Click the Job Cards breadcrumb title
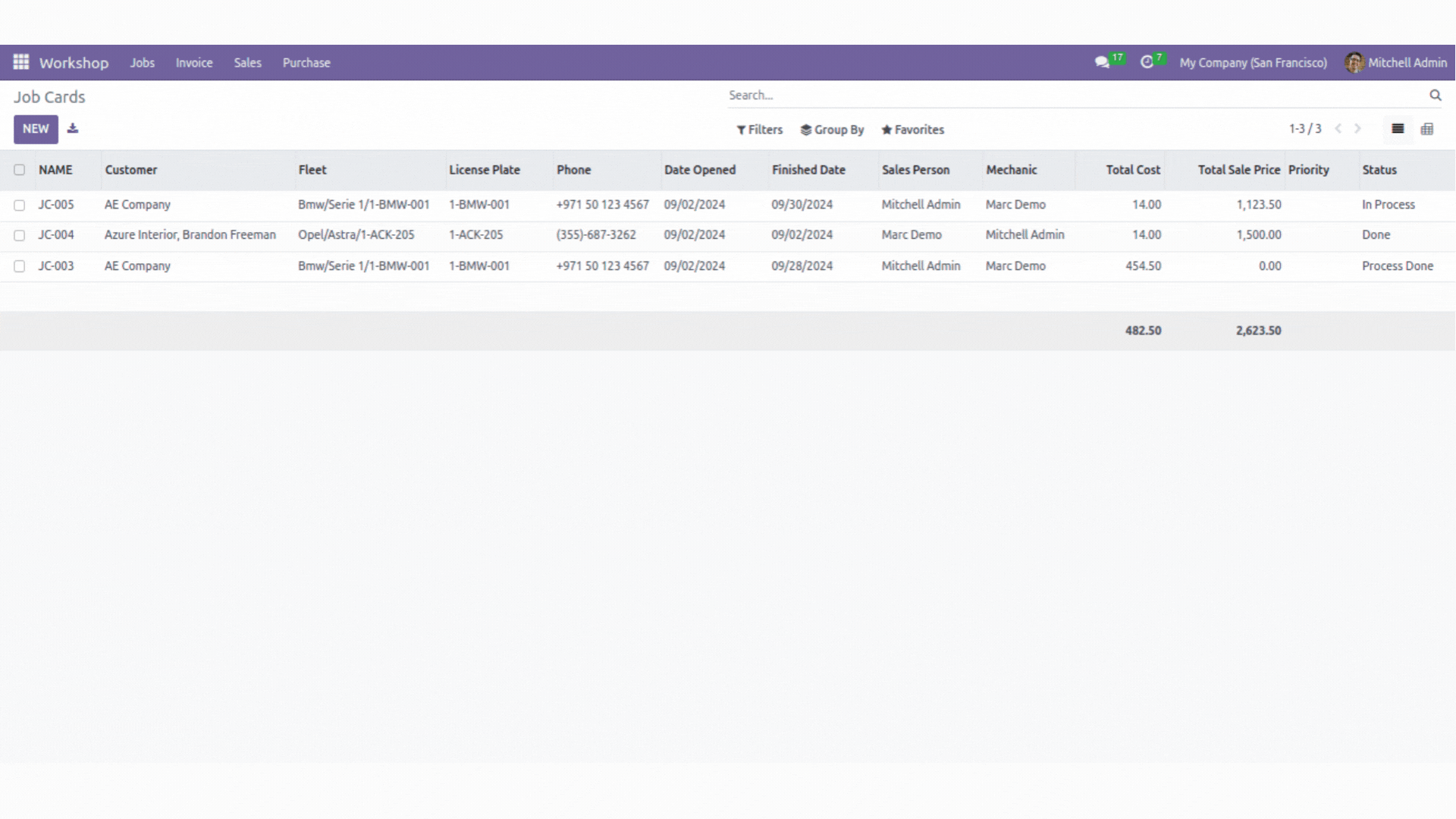Screen dimensions: 1456x819 coord(49,97)
